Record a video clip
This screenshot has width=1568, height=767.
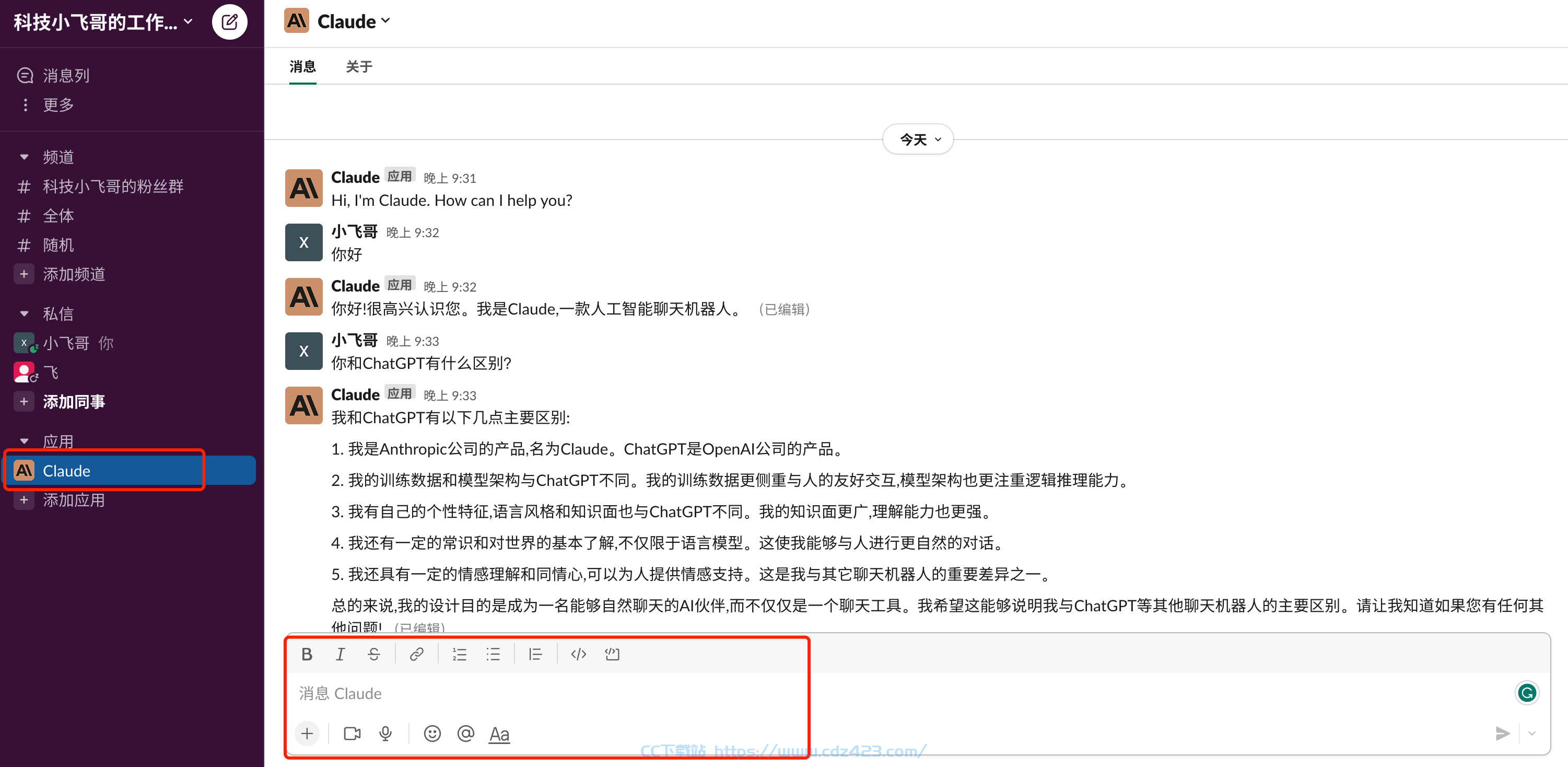pyautogui.click(x=352, y=734)
